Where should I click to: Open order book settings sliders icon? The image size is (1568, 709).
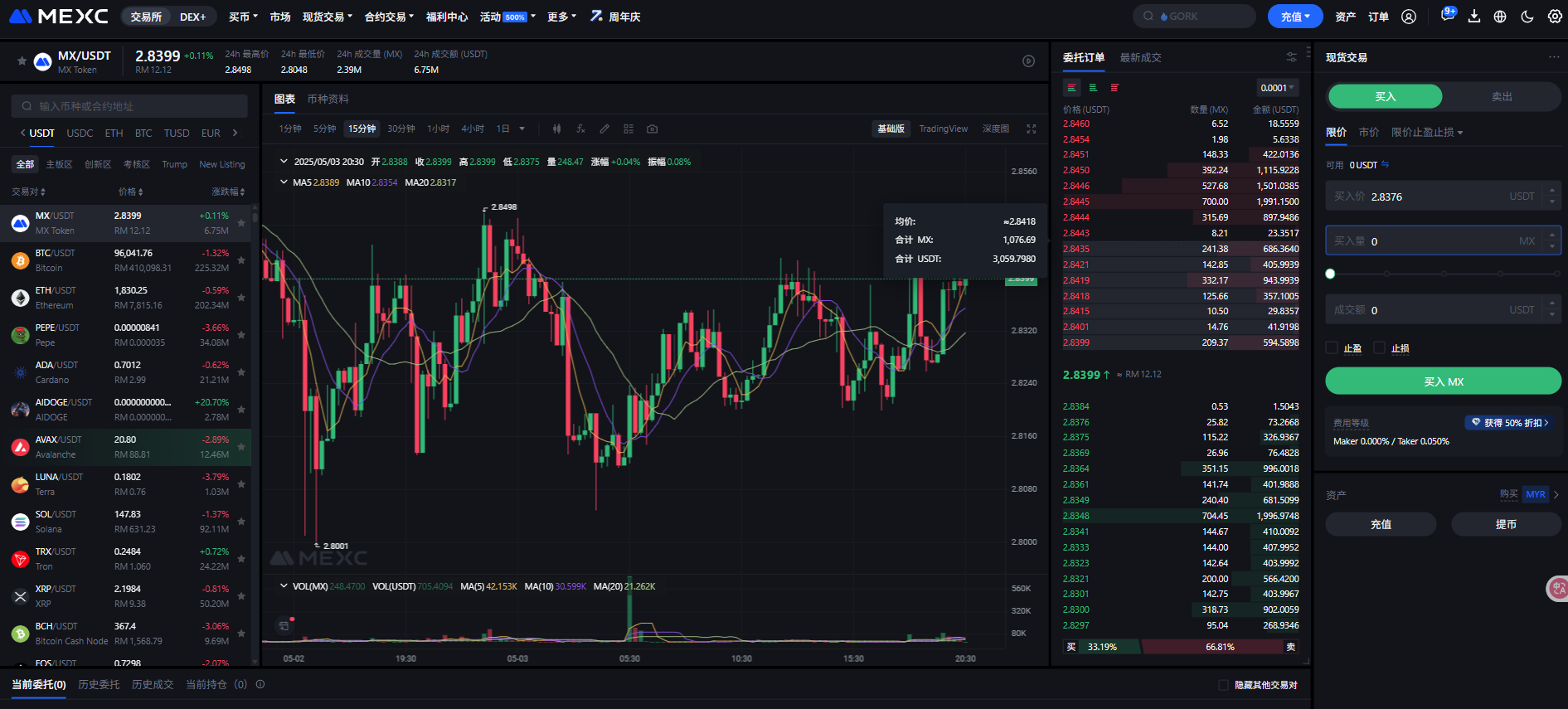(1291, 57)
